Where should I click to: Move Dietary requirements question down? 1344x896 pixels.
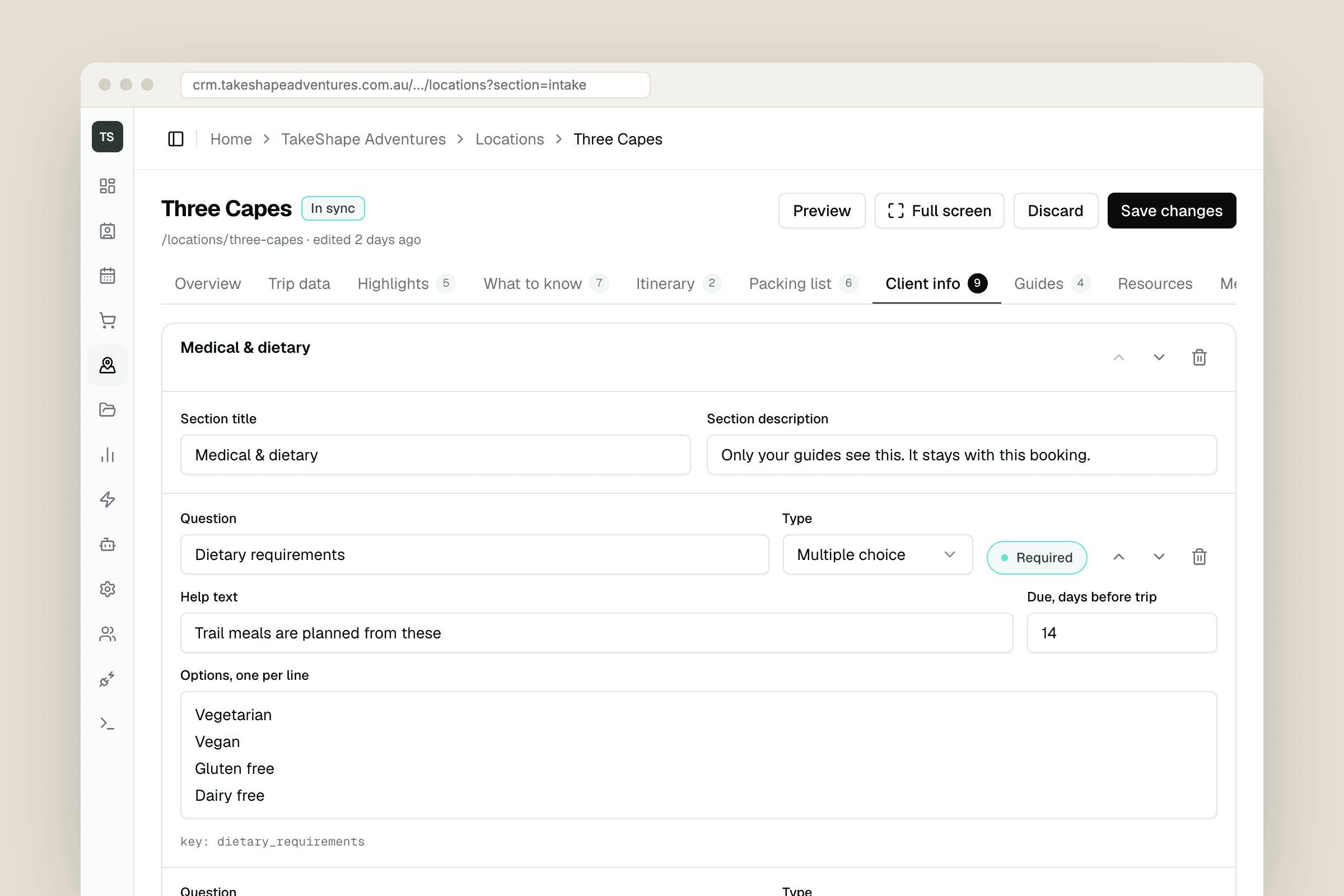point(1159,557)
